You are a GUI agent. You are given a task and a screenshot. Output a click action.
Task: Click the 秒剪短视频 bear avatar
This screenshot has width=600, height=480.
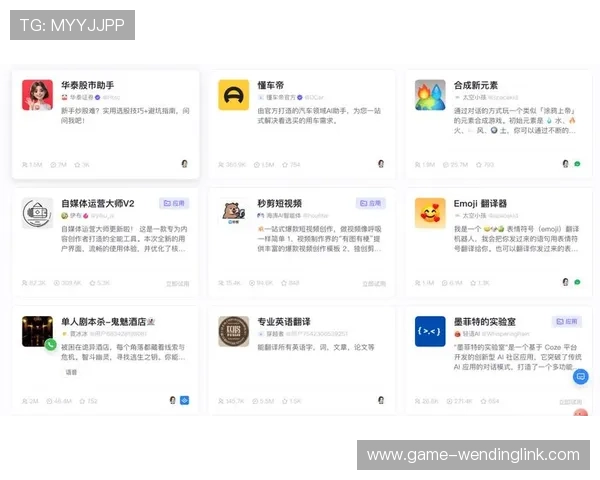233,213
